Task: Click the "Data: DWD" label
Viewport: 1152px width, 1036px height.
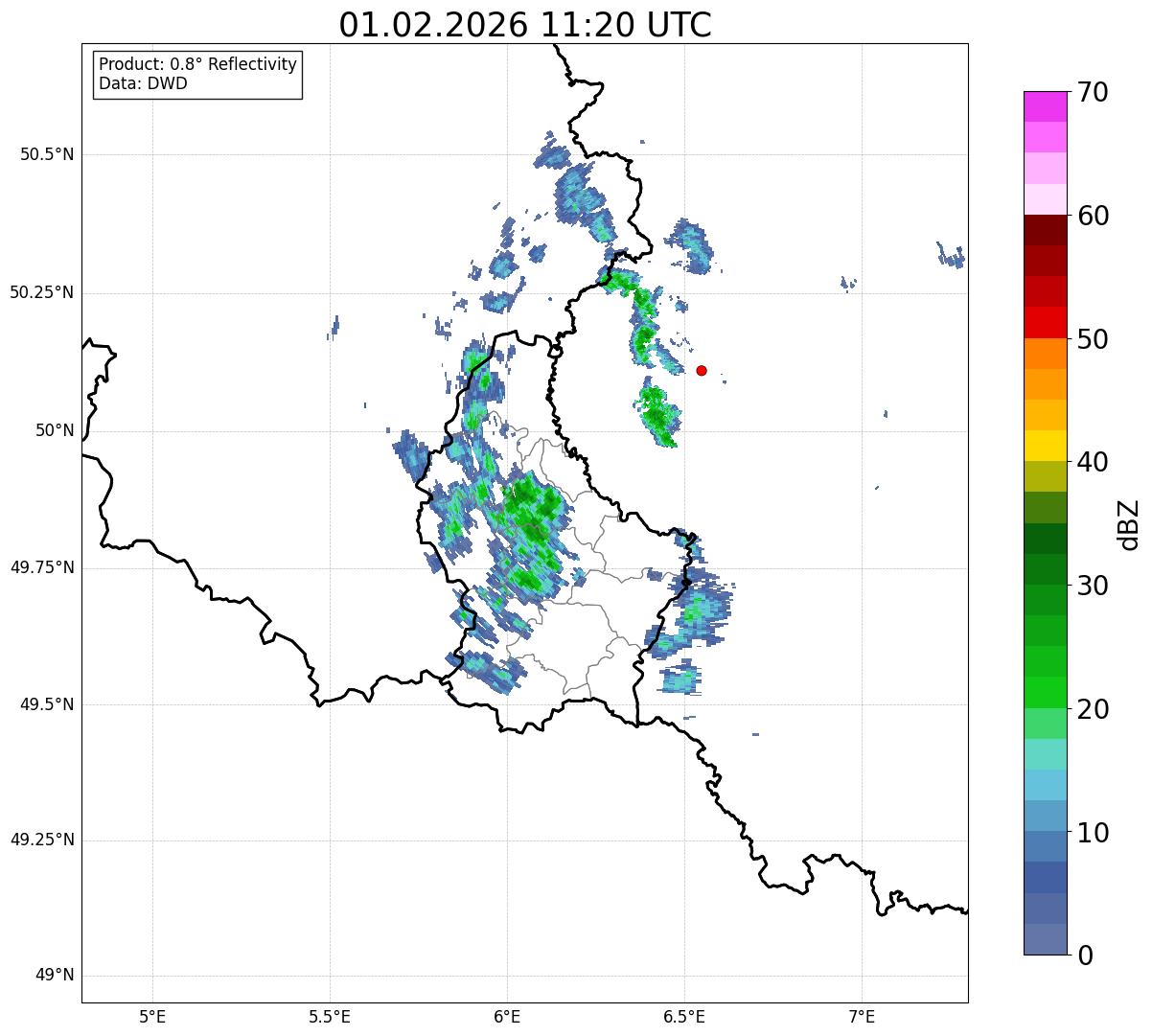Action: [x=143, y=83]
